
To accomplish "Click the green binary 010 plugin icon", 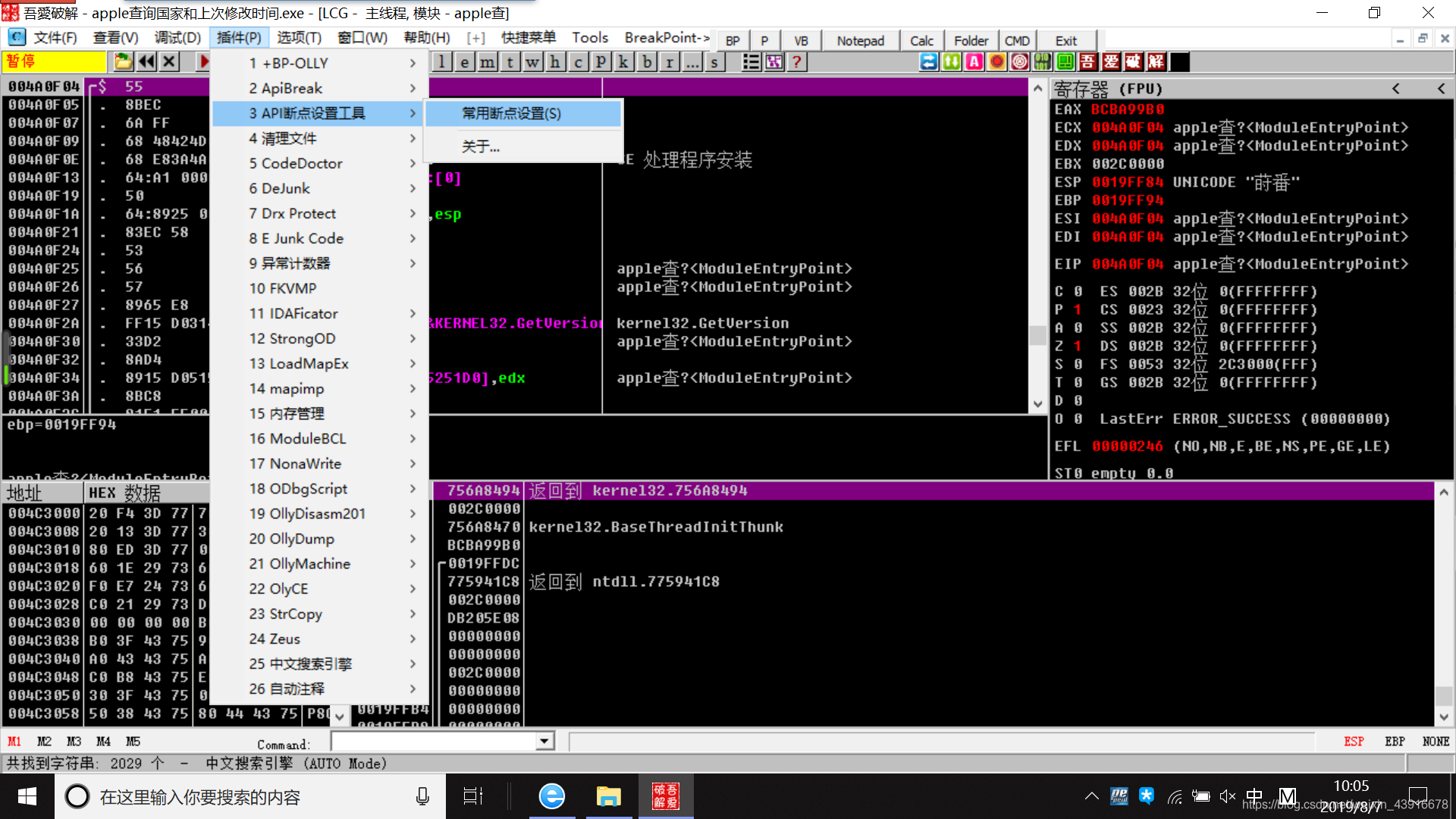I will tap(1043, 62).
